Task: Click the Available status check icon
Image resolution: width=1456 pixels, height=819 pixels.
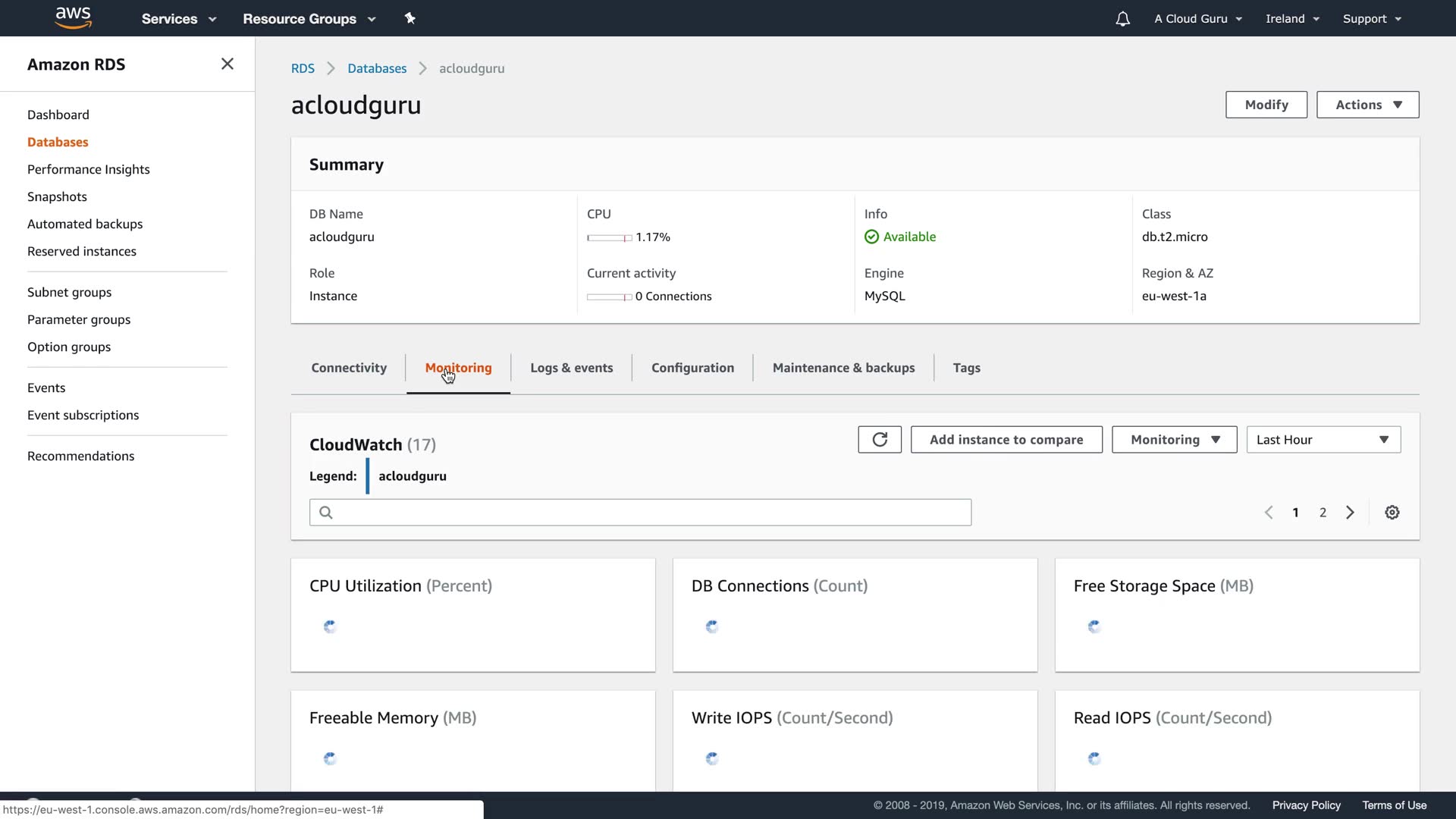Action: pyautogui.click(x=871, y=237)
